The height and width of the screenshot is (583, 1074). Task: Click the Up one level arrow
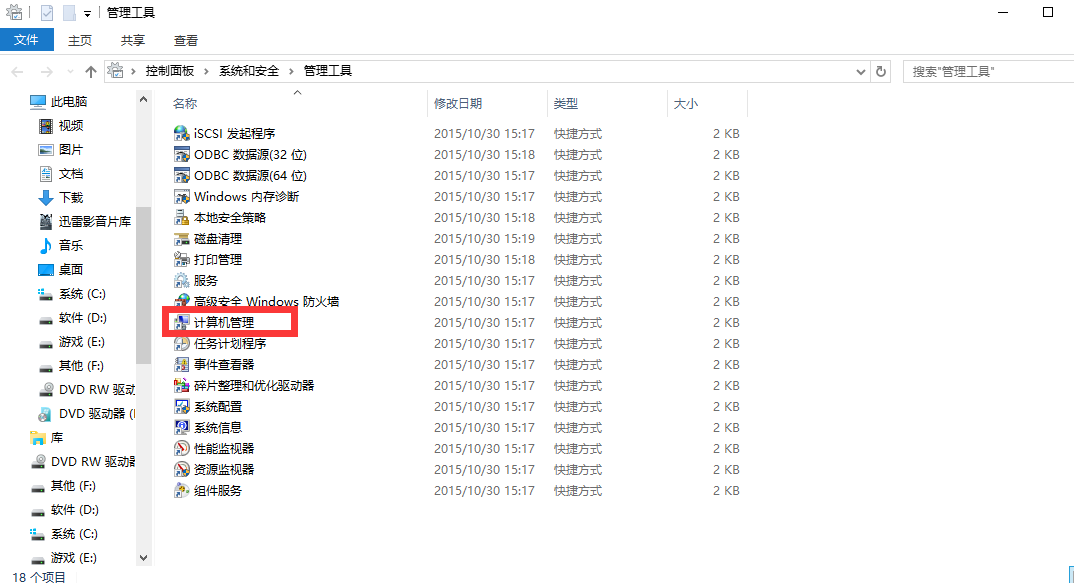[x=90, y=71]
